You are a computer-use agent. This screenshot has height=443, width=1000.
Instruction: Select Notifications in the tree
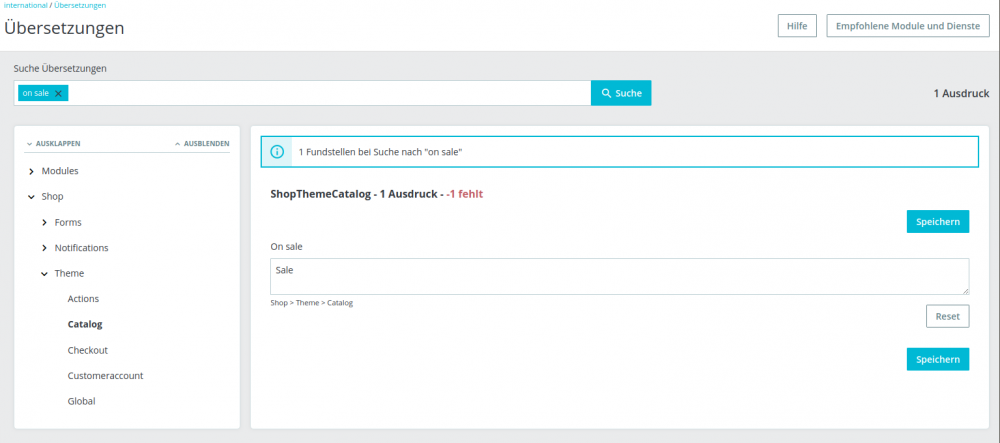pyautogui.click(x=82, y=247)
